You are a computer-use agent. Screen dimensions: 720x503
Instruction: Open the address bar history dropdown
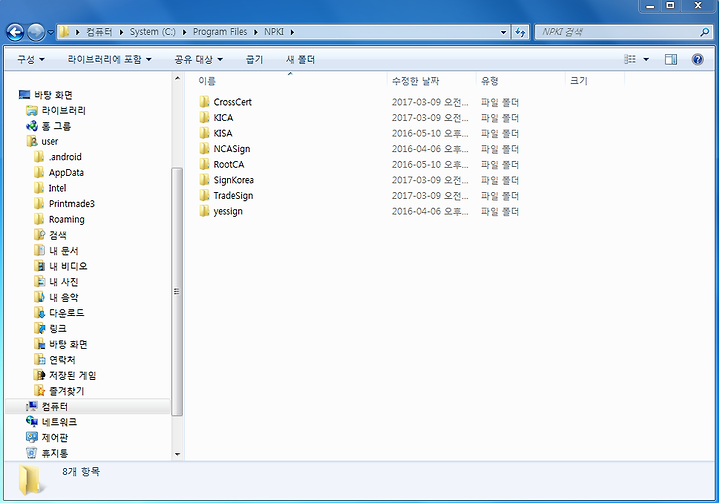(x=503, y=32)
